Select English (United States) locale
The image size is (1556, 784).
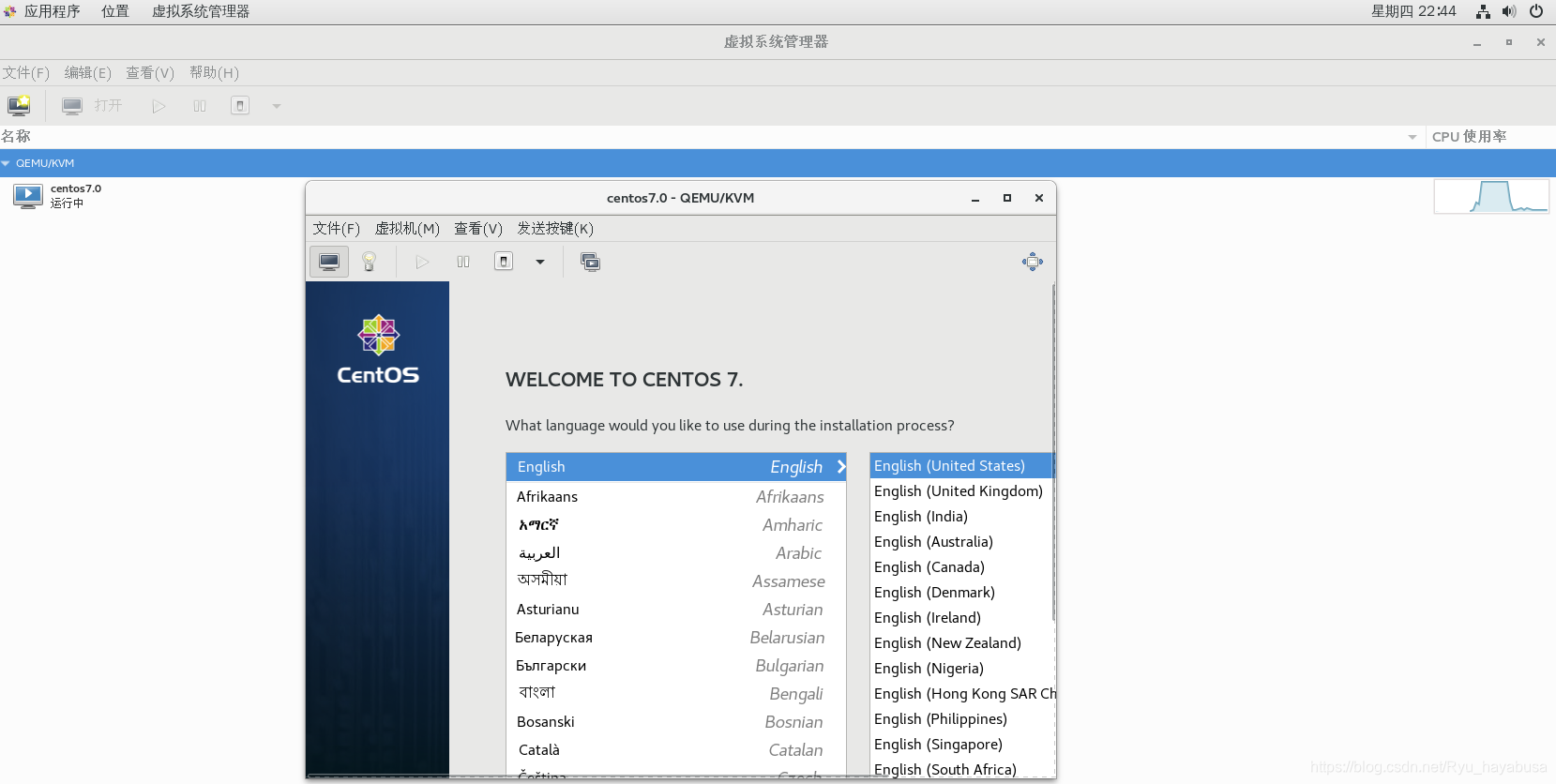click(x=961, y=466)
